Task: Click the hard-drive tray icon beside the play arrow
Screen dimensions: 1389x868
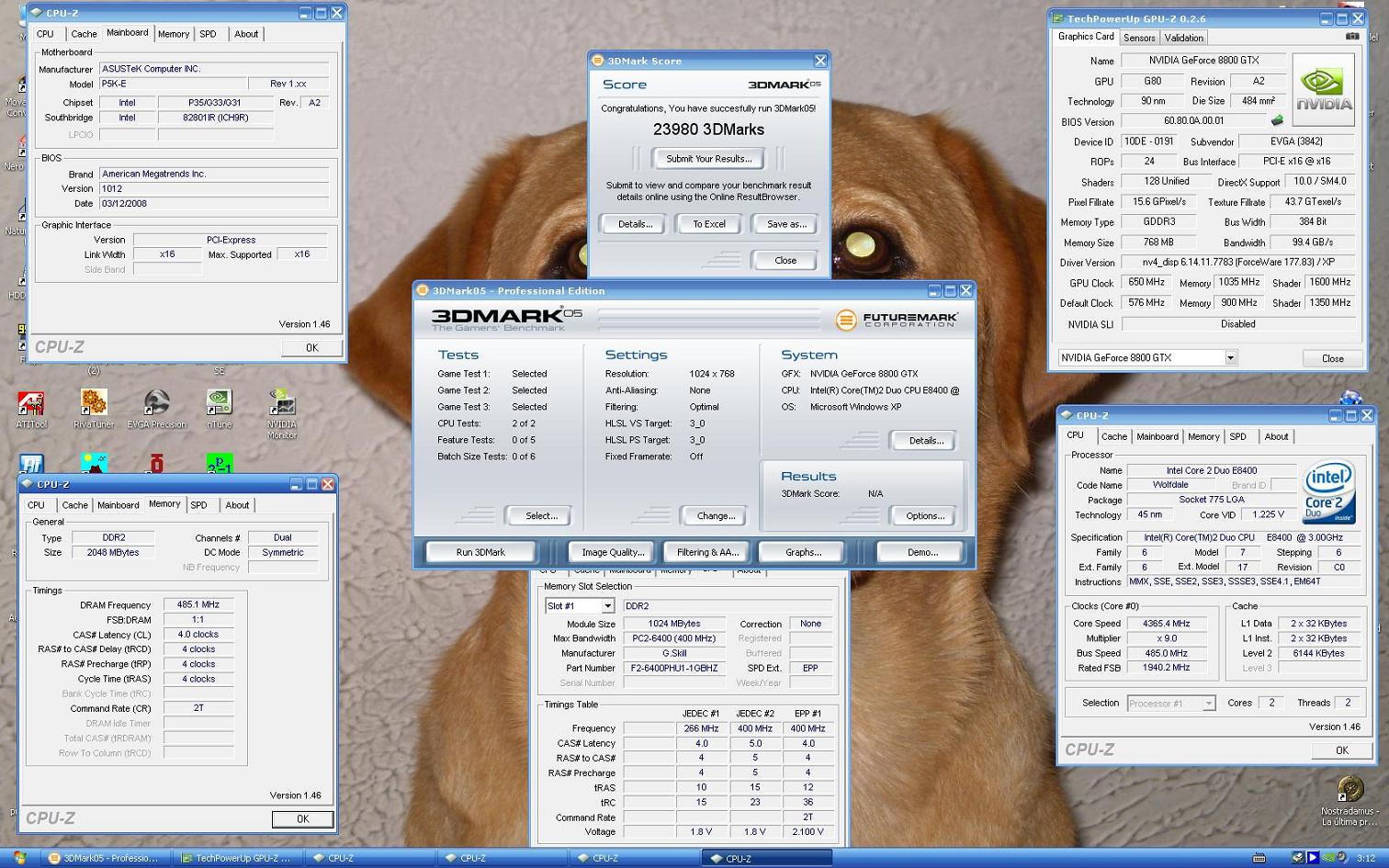Action: pos(1297,858)
